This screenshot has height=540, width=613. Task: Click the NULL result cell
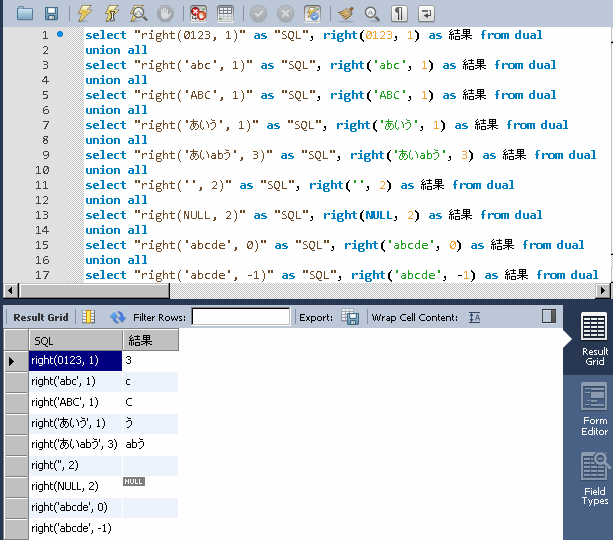[x=134, y=482]
